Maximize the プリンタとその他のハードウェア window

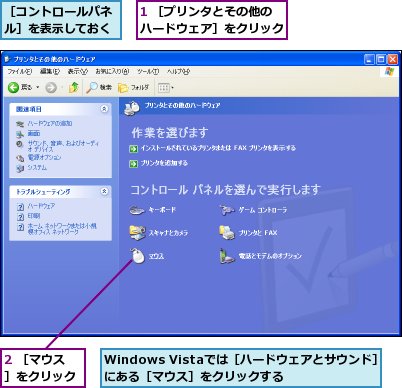[x=381, y=59]
